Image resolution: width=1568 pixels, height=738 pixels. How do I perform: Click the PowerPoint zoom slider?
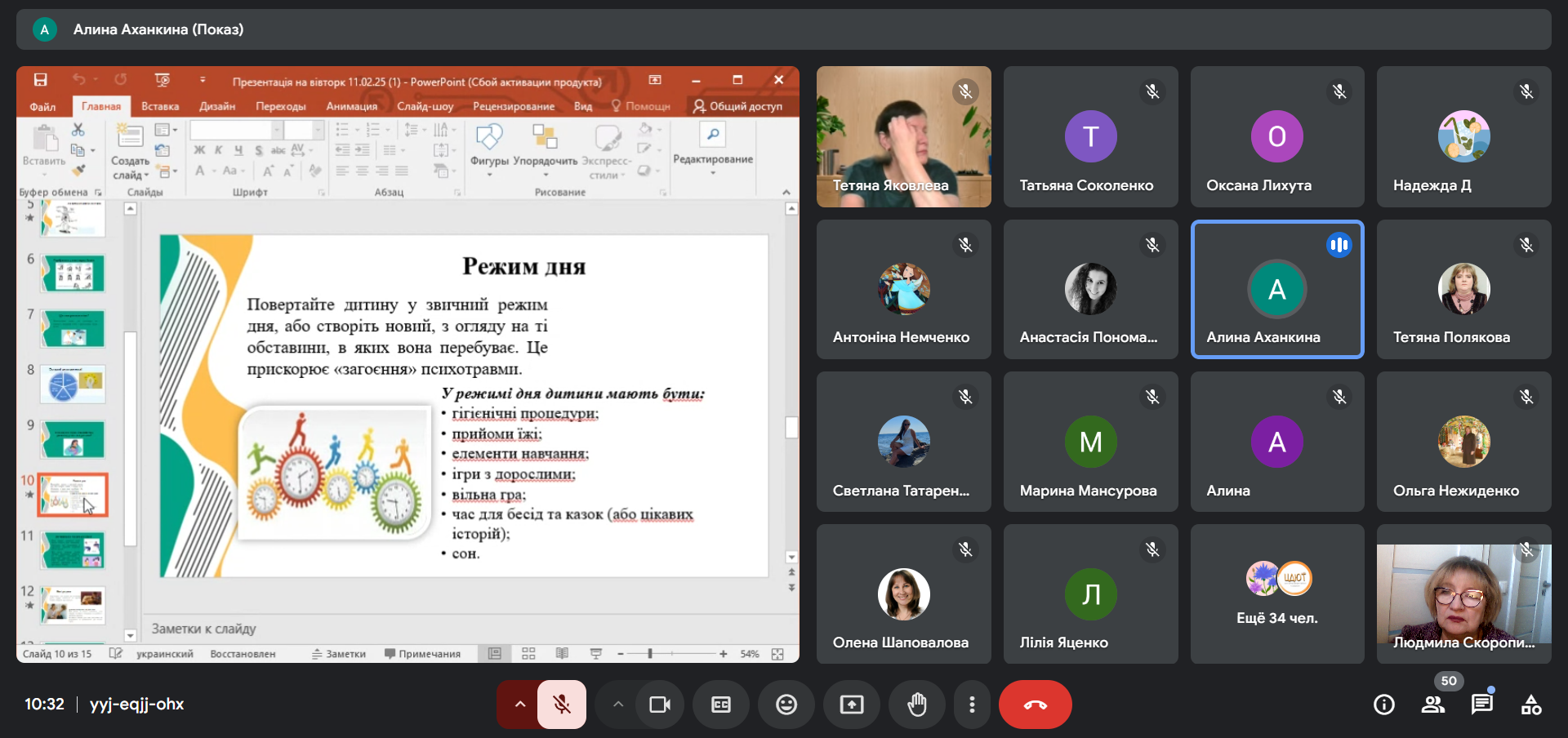pos(650,654)
